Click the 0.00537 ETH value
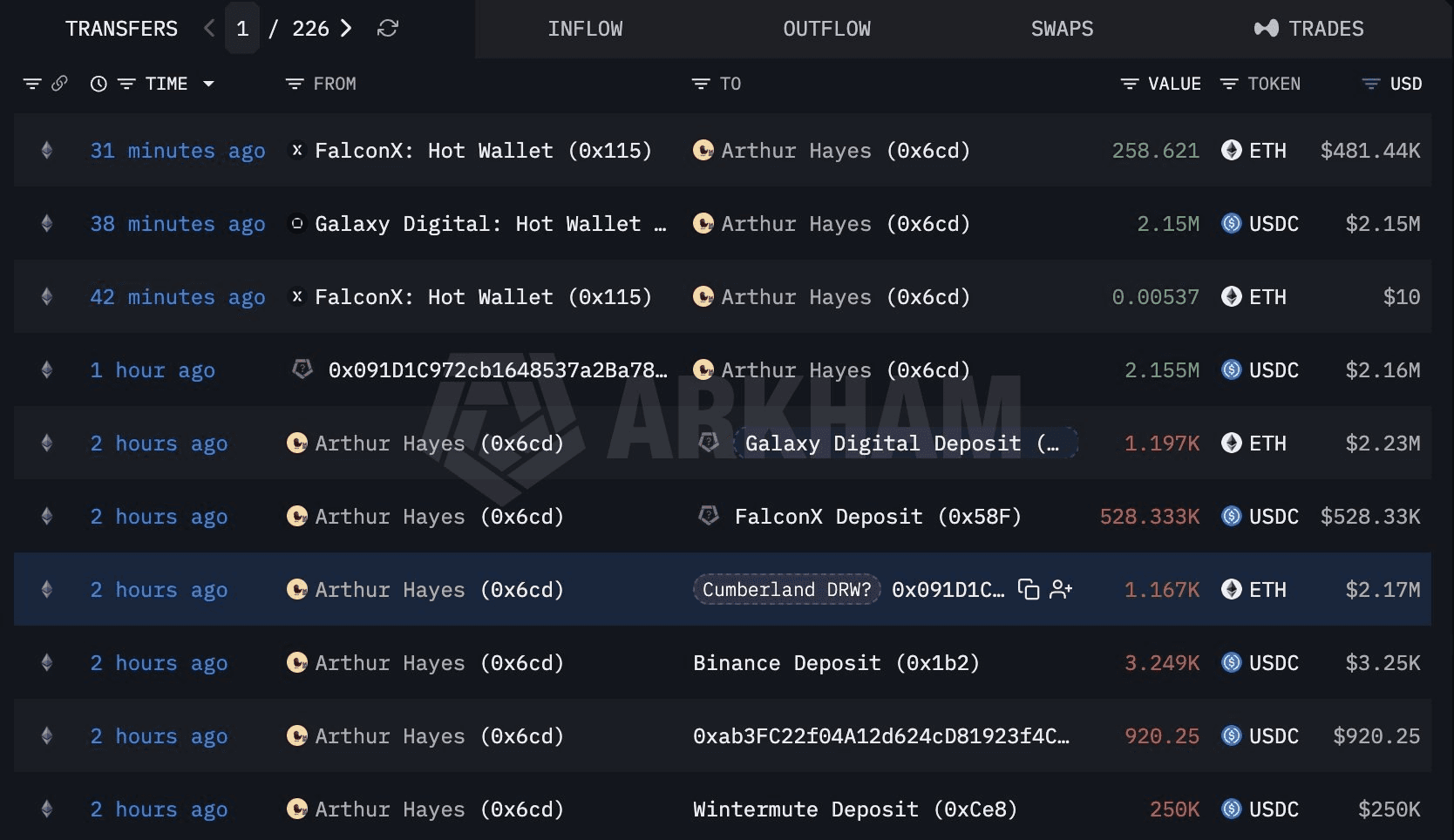The image size is (1454, 840). (1156, 297)
